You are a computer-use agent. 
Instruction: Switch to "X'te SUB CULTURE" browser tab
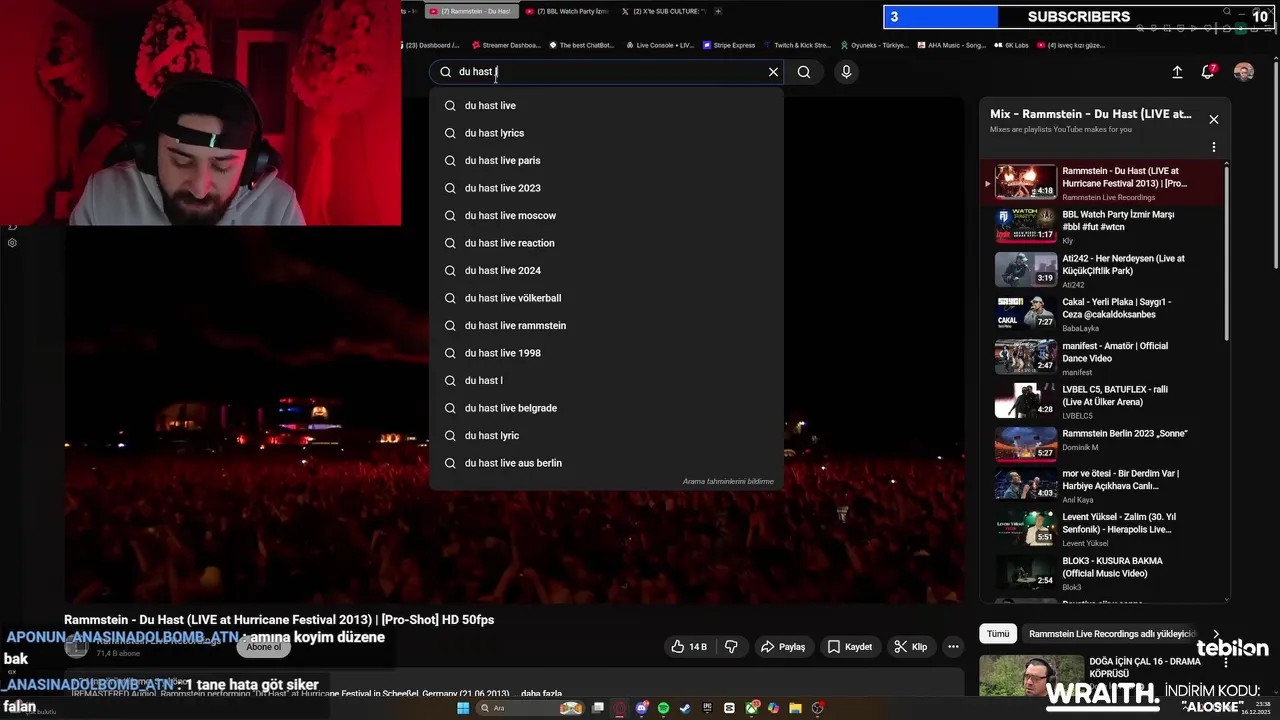point(664,11)
